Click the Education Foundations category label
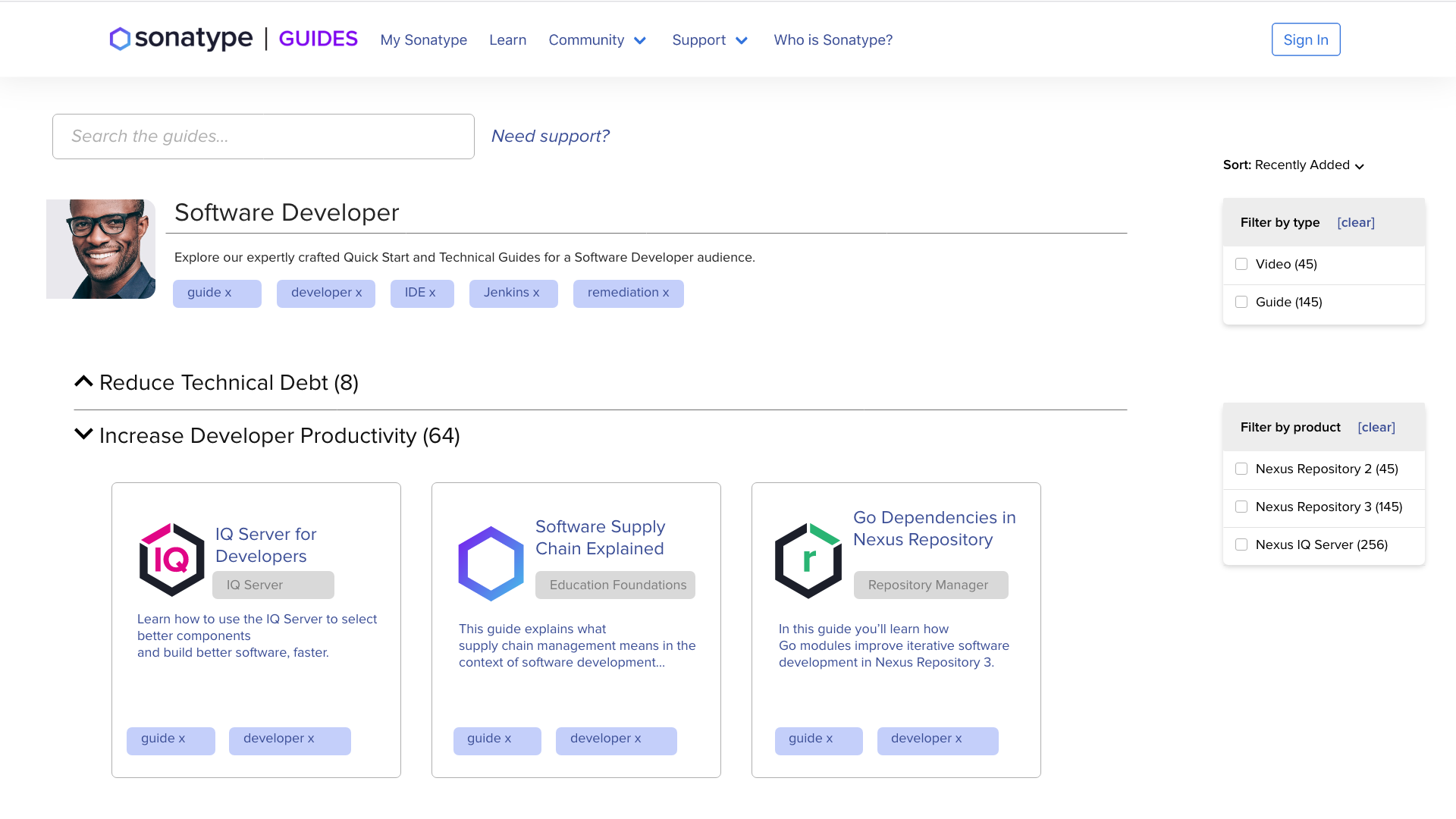The height and width of the screenshot is (819, 1456). [615, 585]
